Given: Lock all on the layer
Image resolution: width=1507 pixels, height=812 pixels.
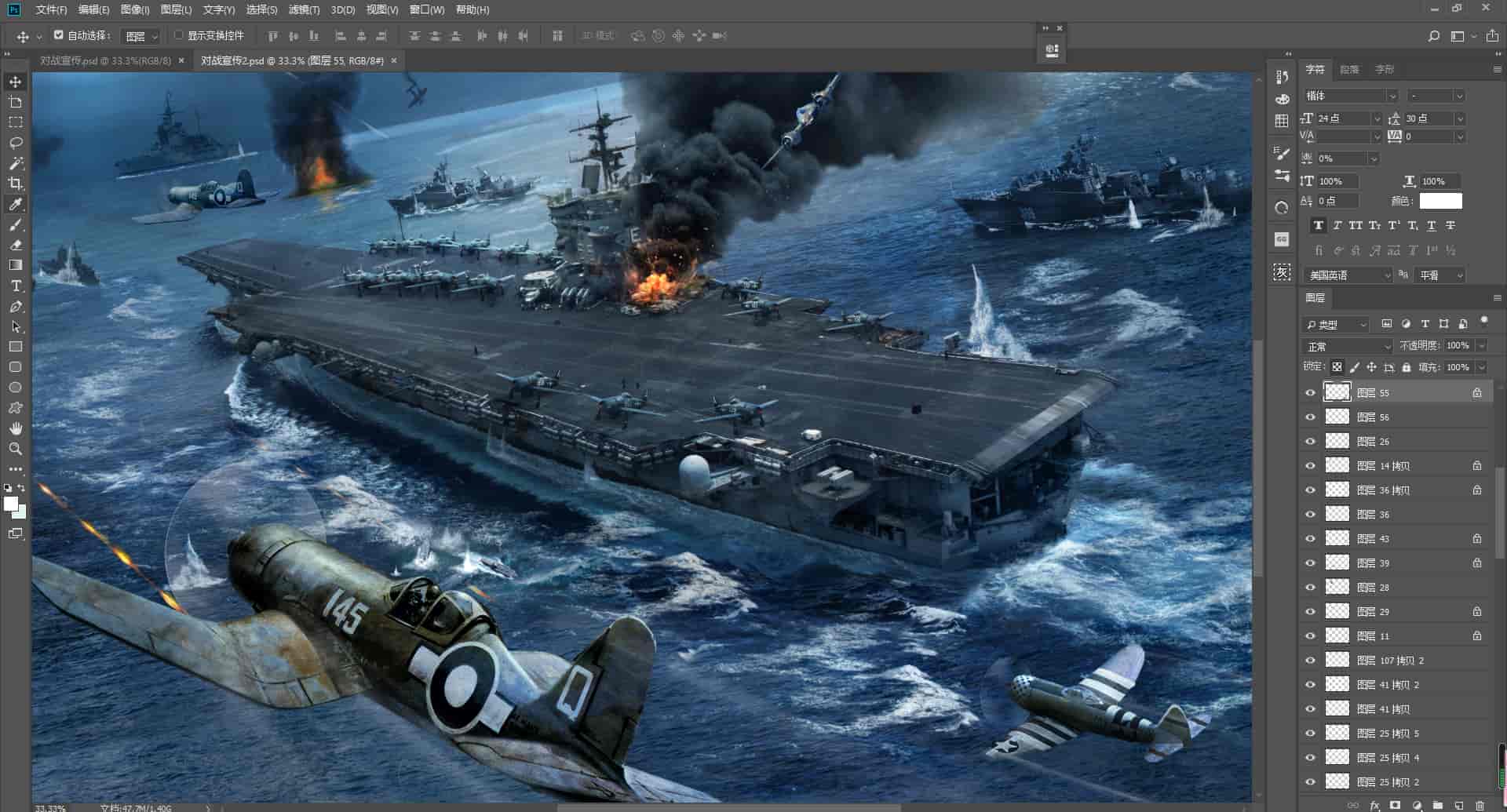Looking at the screenshot, I should point(1407,367).
